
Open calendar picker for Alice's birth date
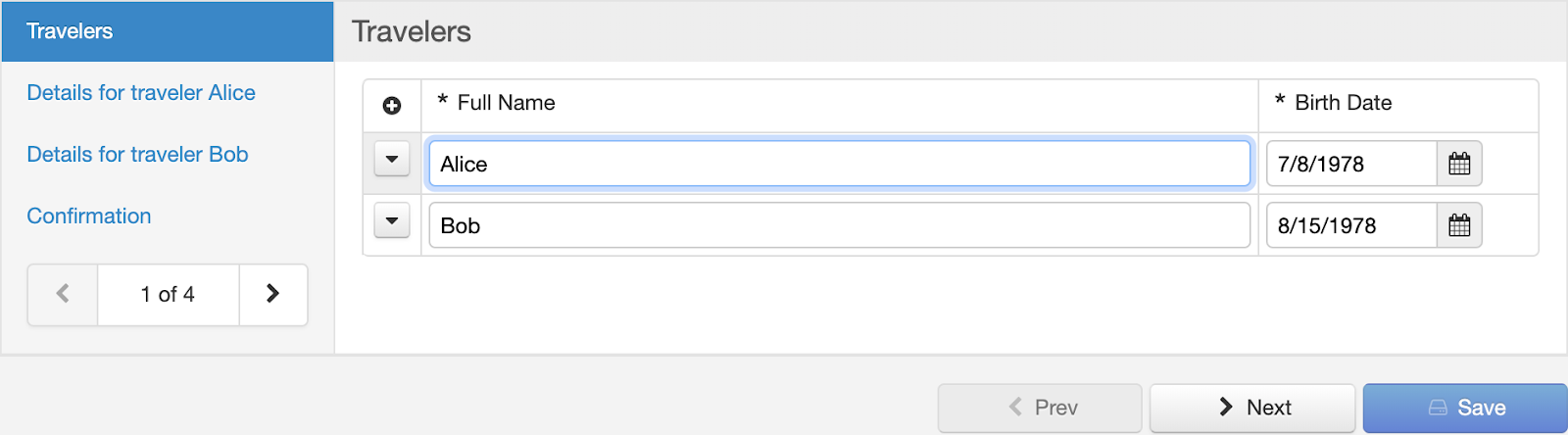tap(1459, 164)
